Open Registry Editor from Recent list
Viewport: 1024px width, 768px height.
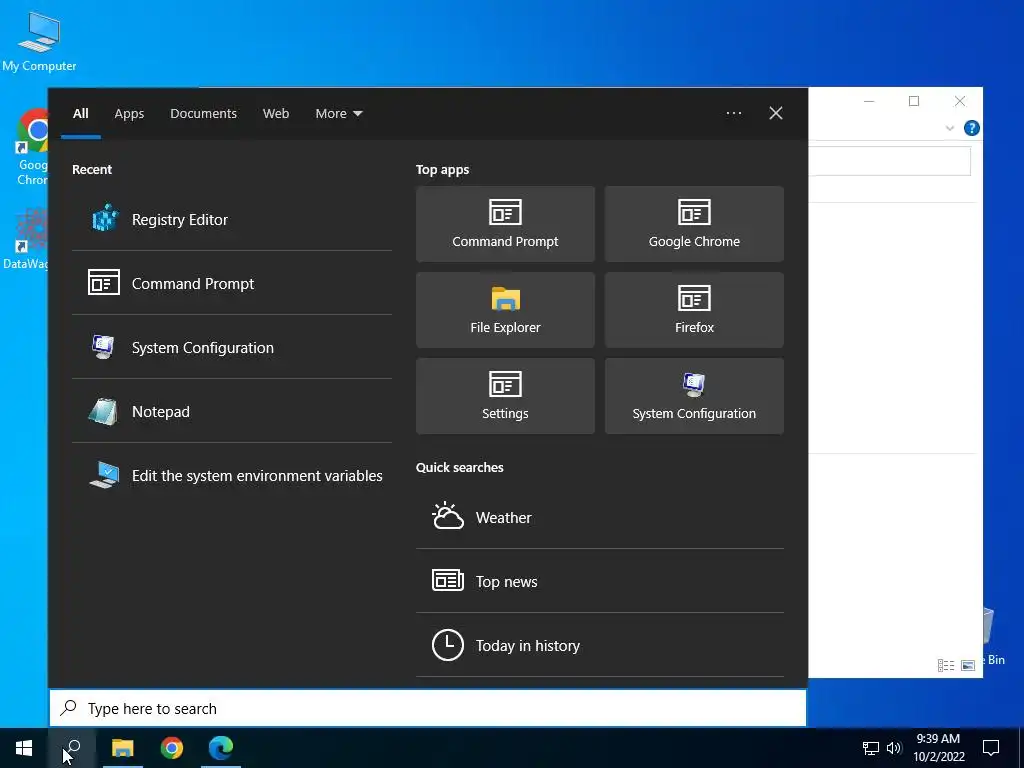pyautogui.click(x=232, y=219)
